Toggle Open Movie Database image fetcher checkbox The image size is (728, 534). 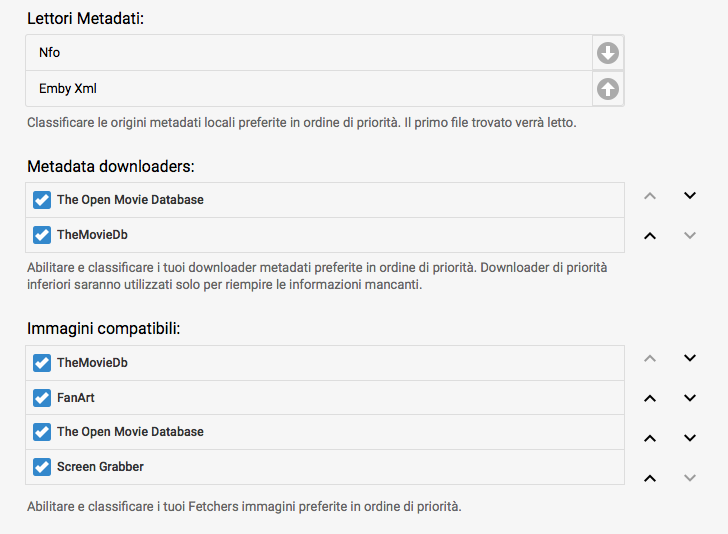coord(42,432)
